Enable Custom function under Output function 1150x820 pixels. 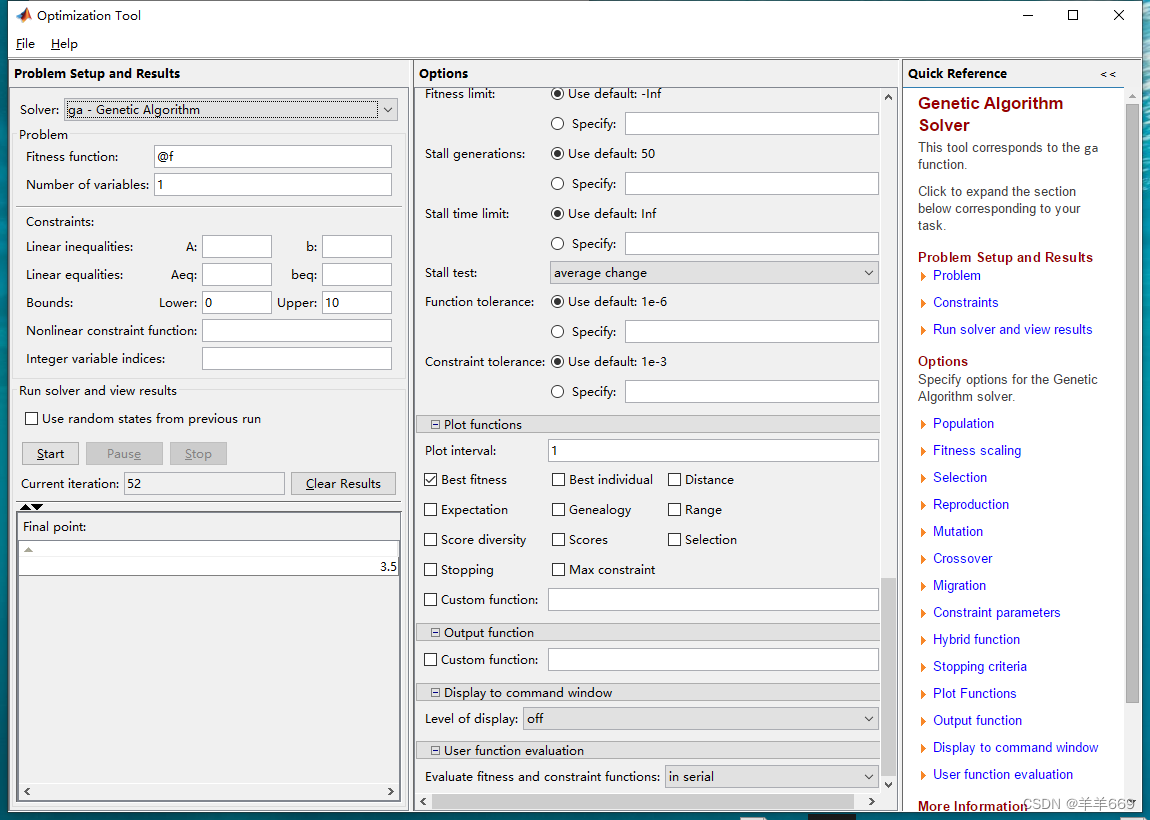tap(431, 660)
